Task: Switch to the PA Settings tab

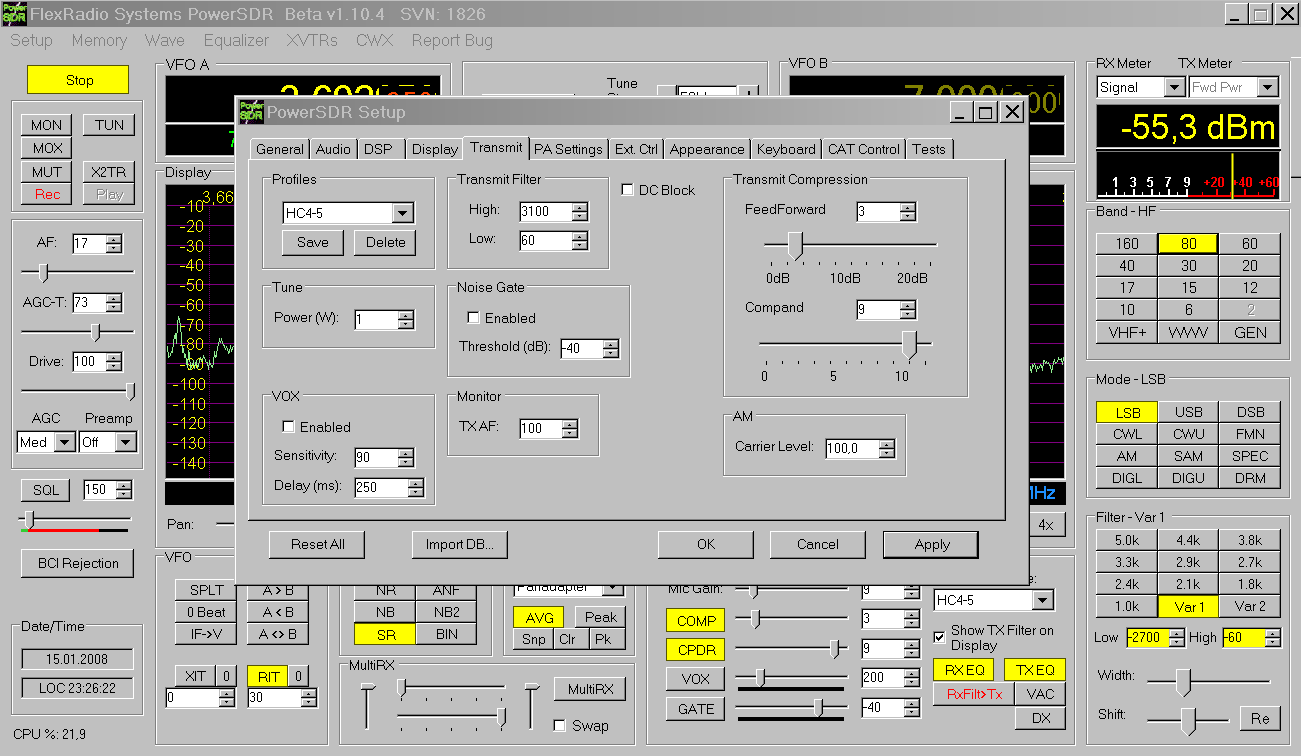Action: [x=568, y=149]
